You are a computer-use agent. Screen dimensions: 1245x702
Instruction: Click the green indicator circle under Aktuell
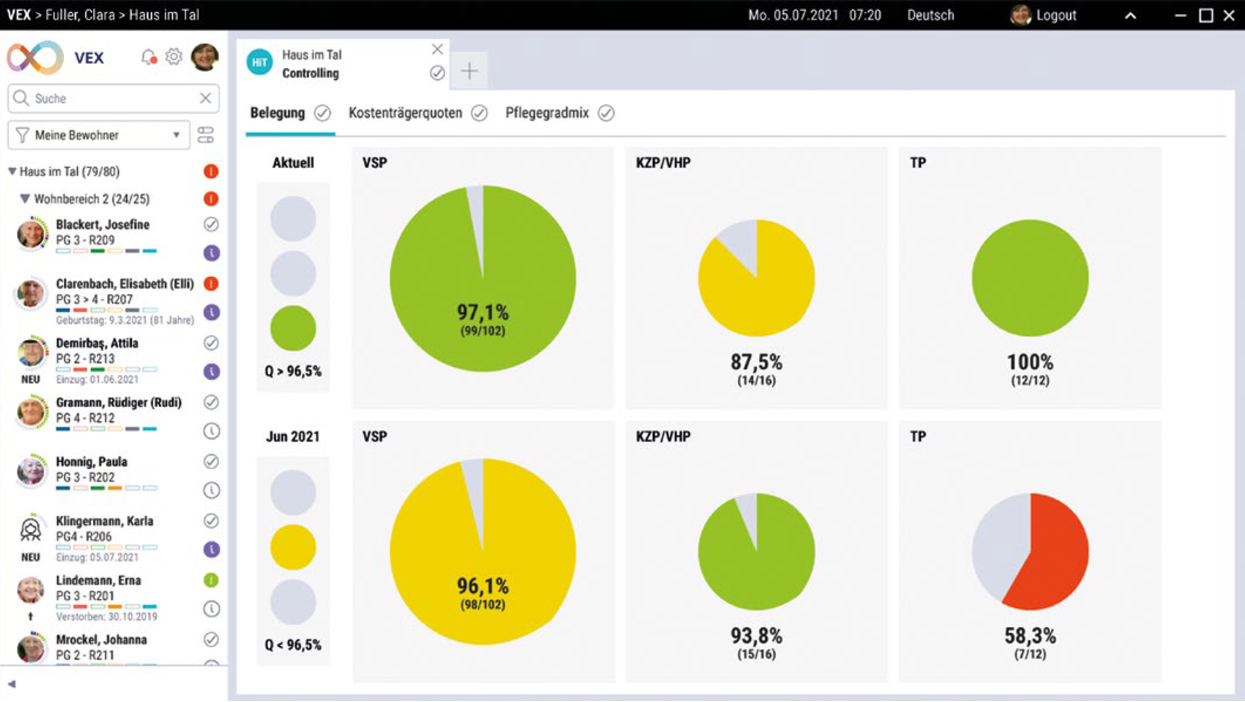click(x=293, y=328)
